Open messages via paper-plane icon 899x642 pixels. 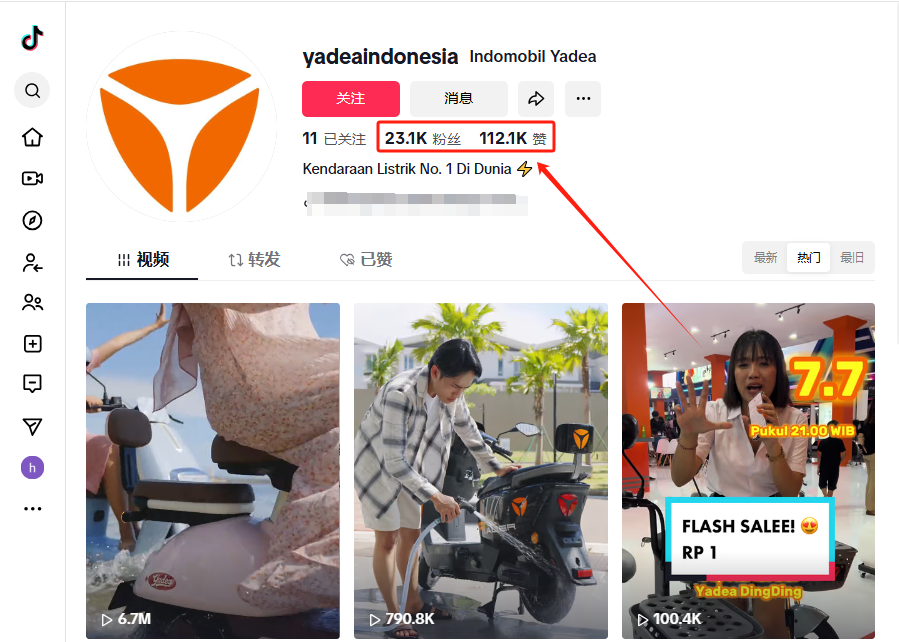pos(32,426)
